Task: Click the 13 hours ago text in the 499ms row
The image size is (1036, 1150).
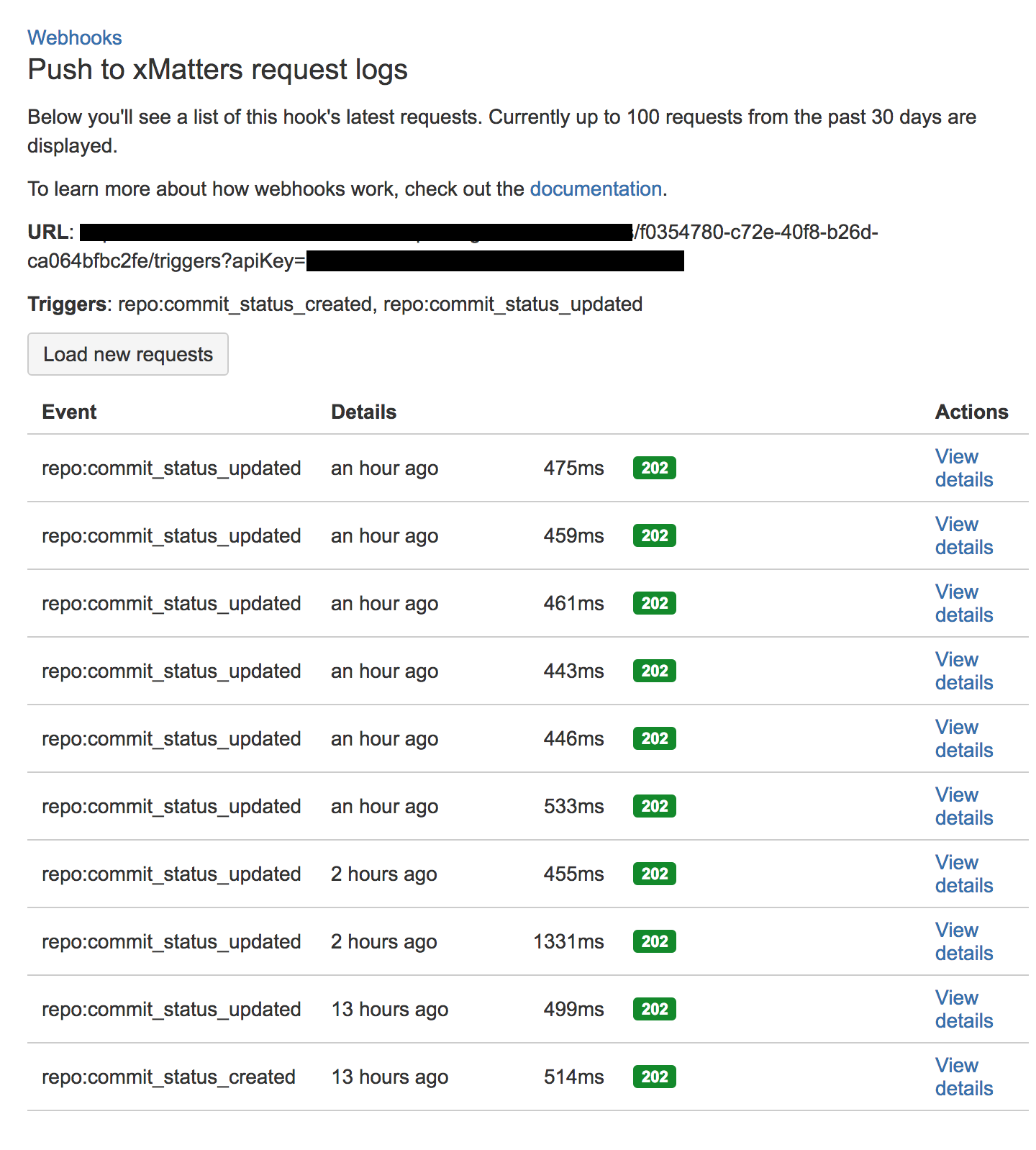Action: point(390,1009)
